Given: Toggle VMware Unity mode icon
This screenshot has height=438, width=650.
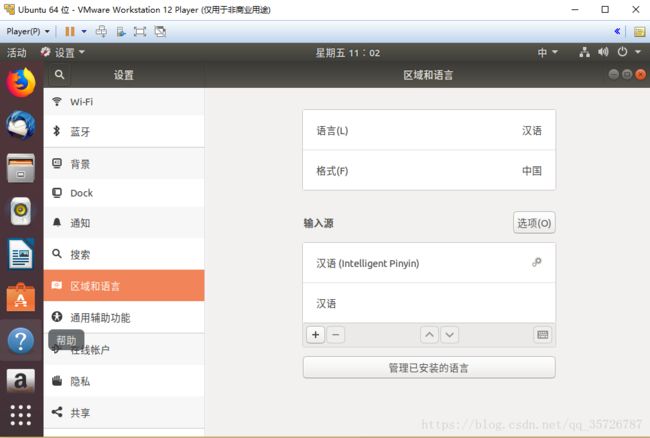Looking at the screenshot, I should coord(160,31).
